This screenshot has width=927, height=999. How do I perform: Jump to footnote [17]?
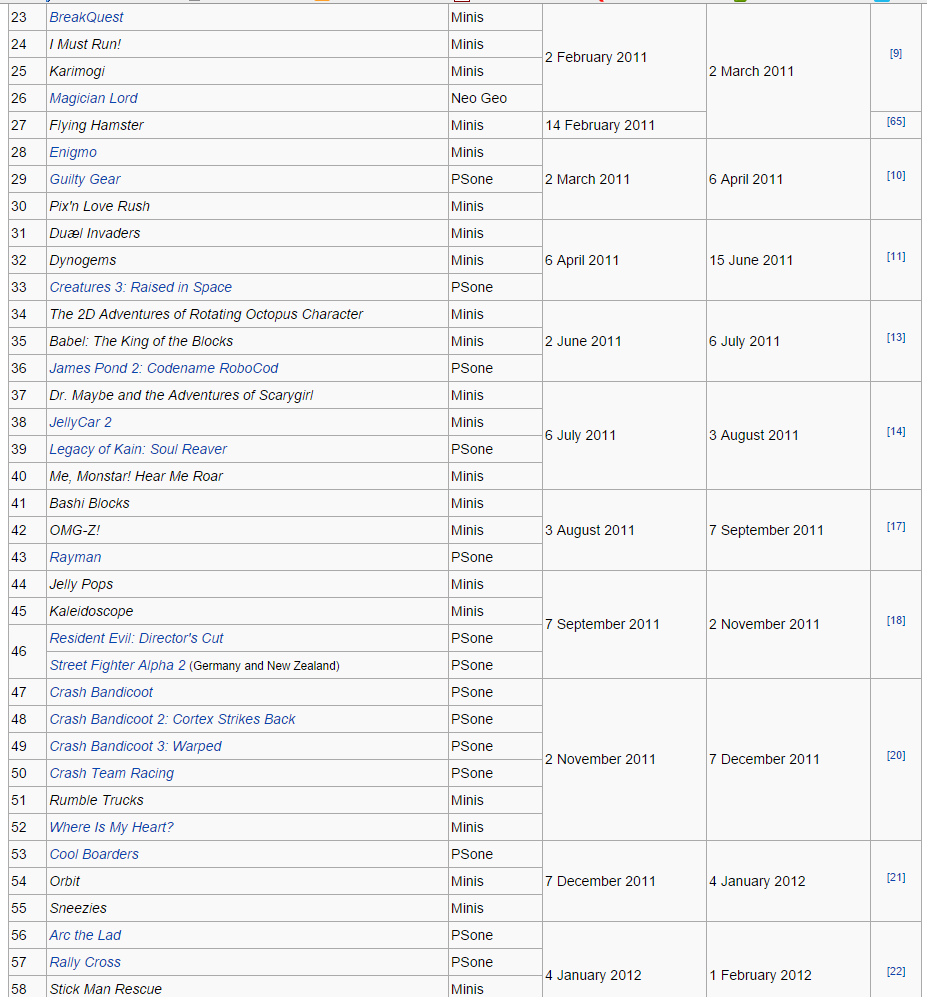[896, 526]
